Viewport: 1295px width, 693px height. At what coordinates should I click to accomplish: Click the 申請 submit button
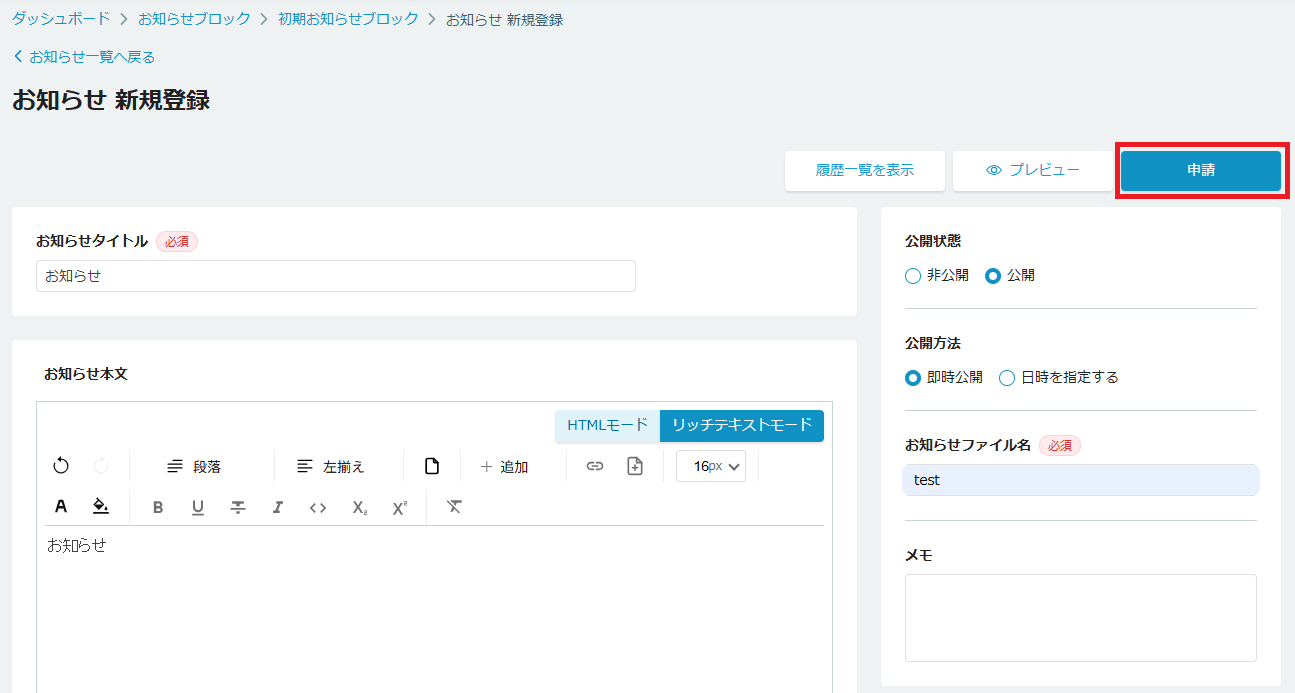(1200, 170)
